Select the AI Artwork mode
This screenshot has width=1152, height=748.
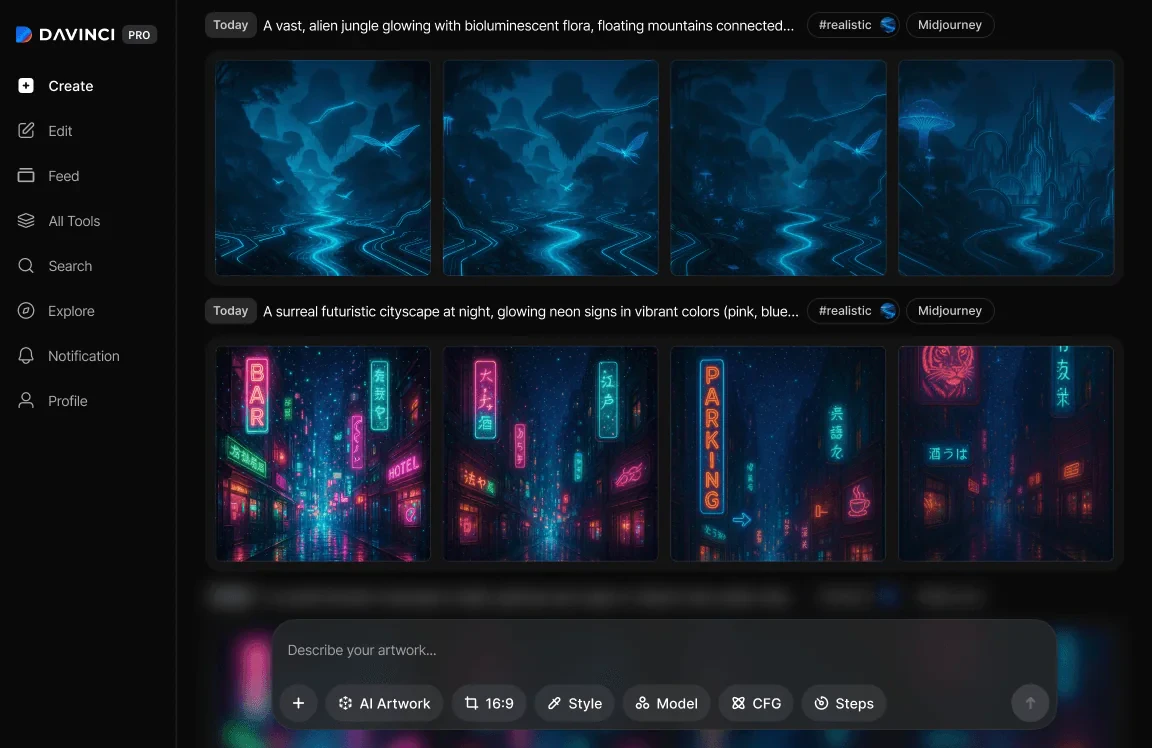pos(384,703)
